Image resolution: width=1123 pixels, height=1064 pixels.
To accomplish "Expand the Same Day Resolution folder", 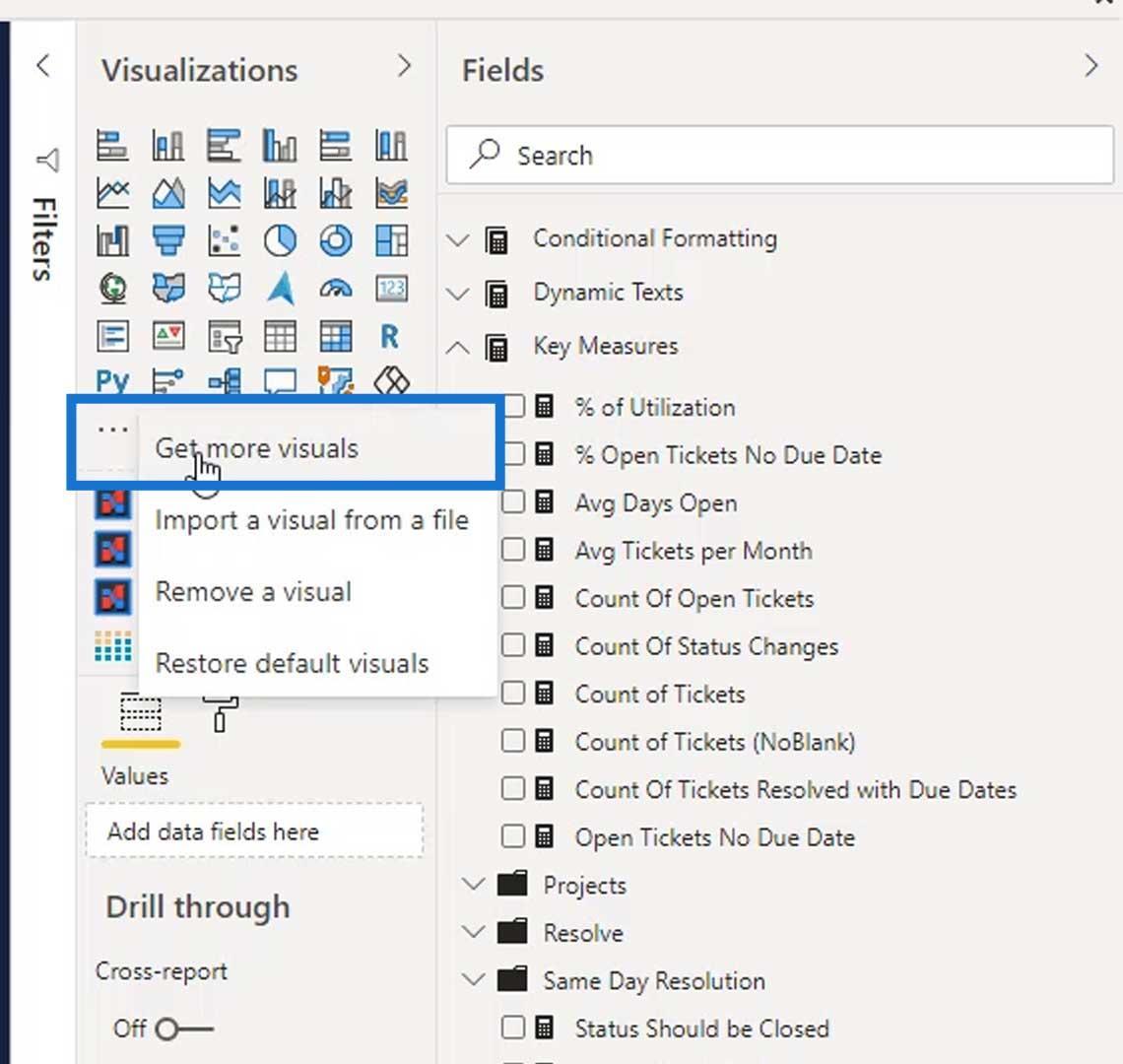I will (x=474, y=979).
